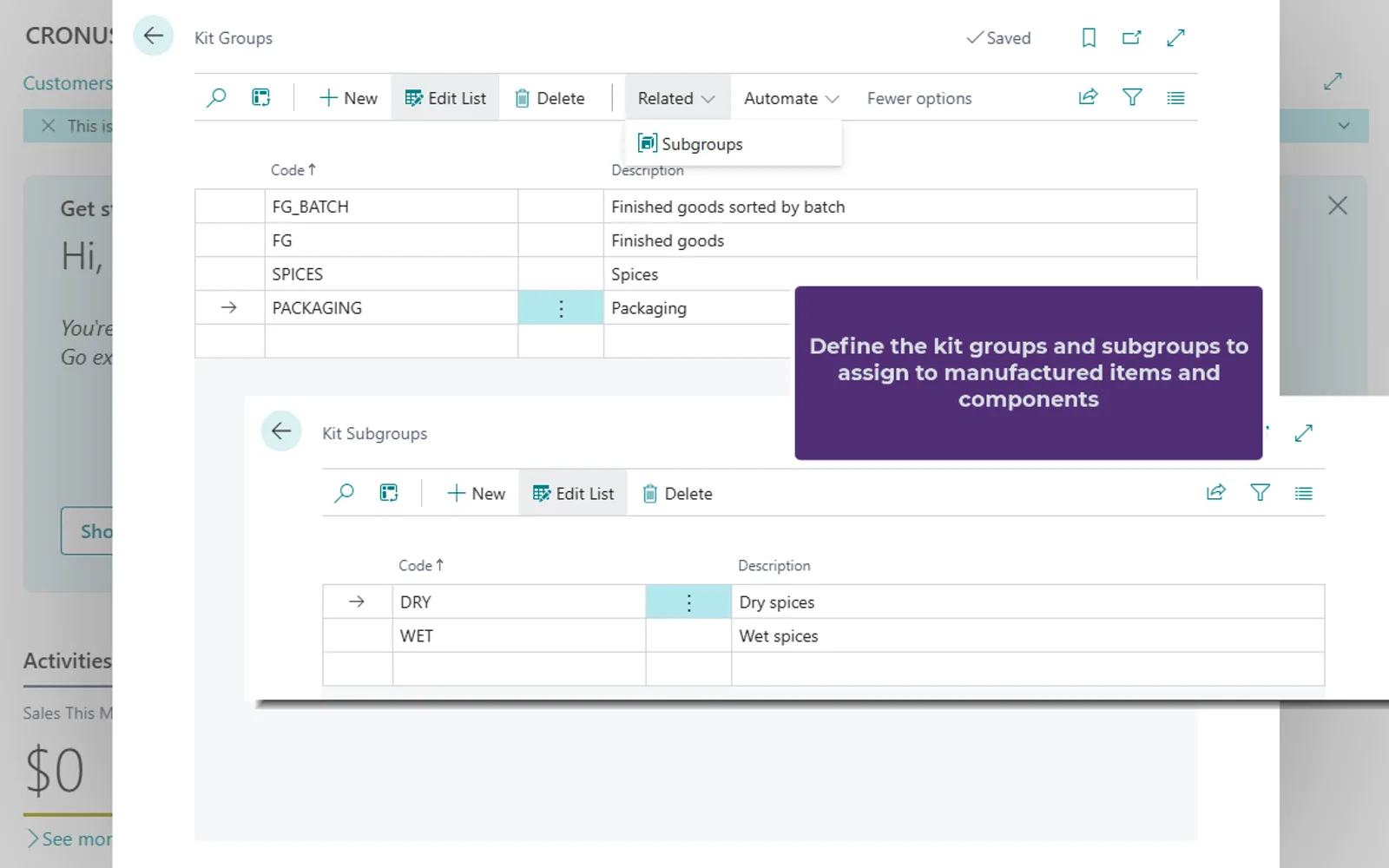
Task: Click Delete in Kit Subgroups toolbar
Action: click(x=678, y=493)
